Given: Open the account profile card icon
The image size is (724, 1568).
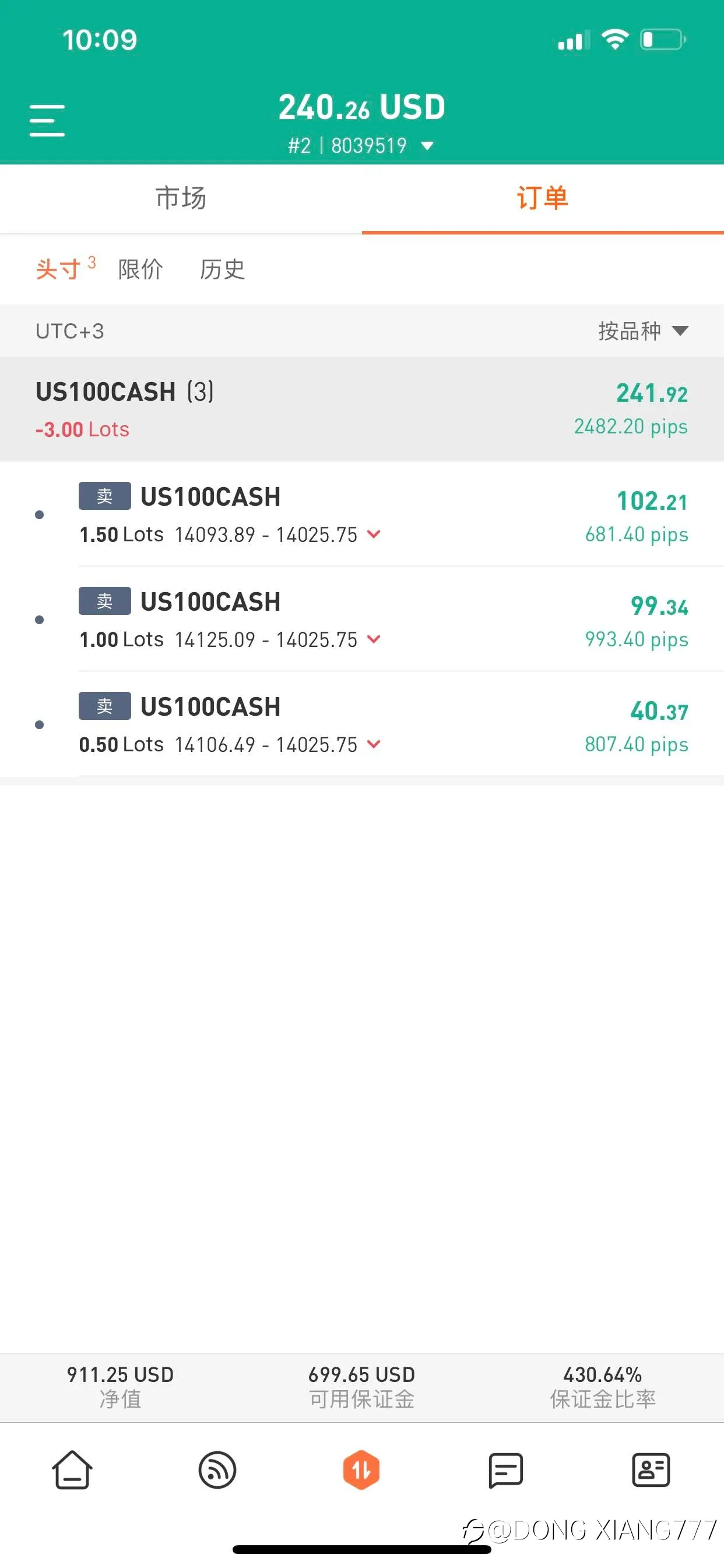Looking at the screenshot, I should click(651, 1470).
